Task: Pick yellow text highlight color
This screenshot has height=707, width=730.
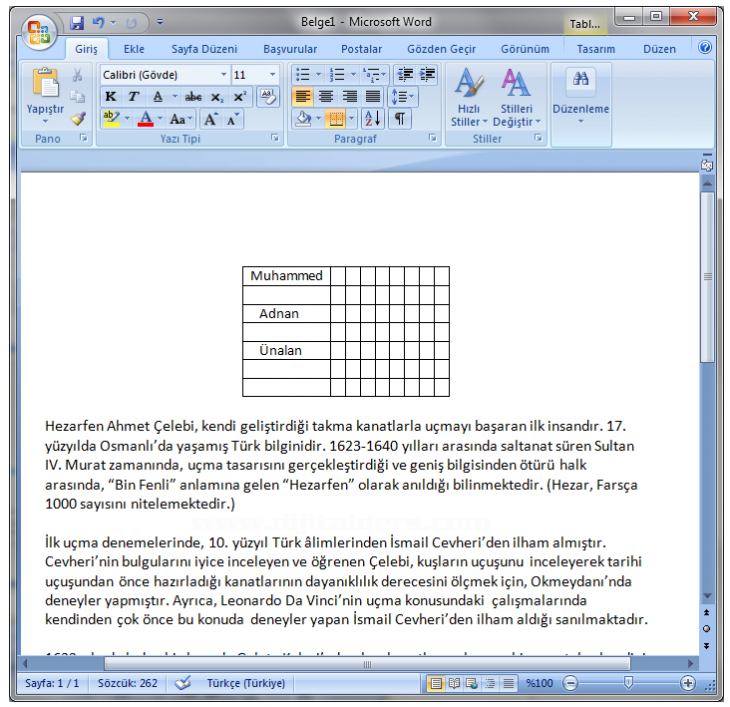Action: pos(111,119)
